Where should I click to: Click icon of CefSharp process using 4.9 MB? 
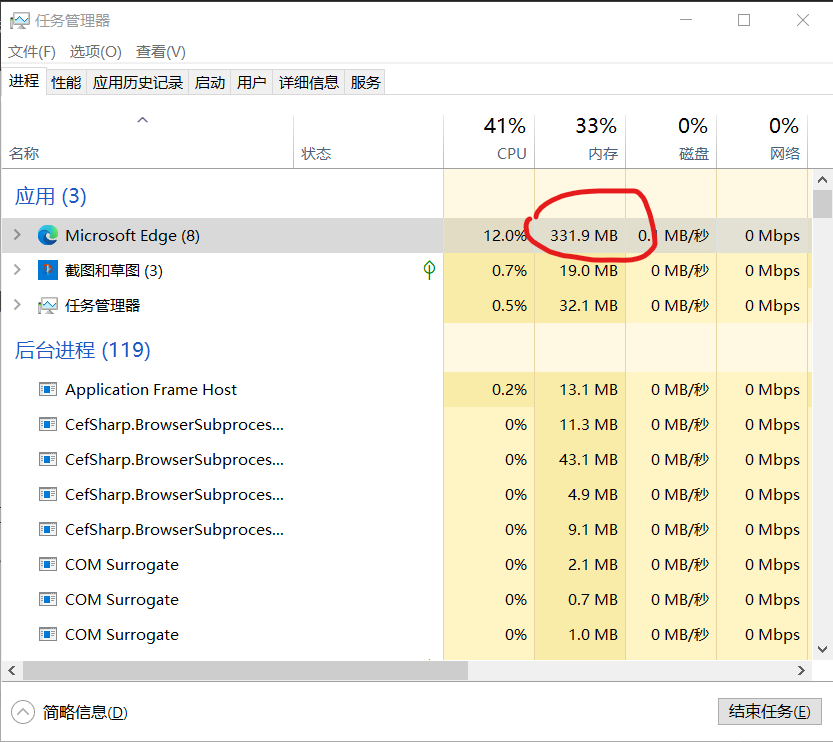[48, 495]
